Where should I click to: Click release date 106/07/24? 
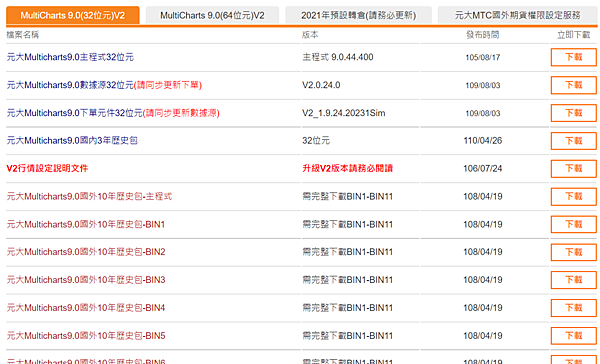(483, 168)
